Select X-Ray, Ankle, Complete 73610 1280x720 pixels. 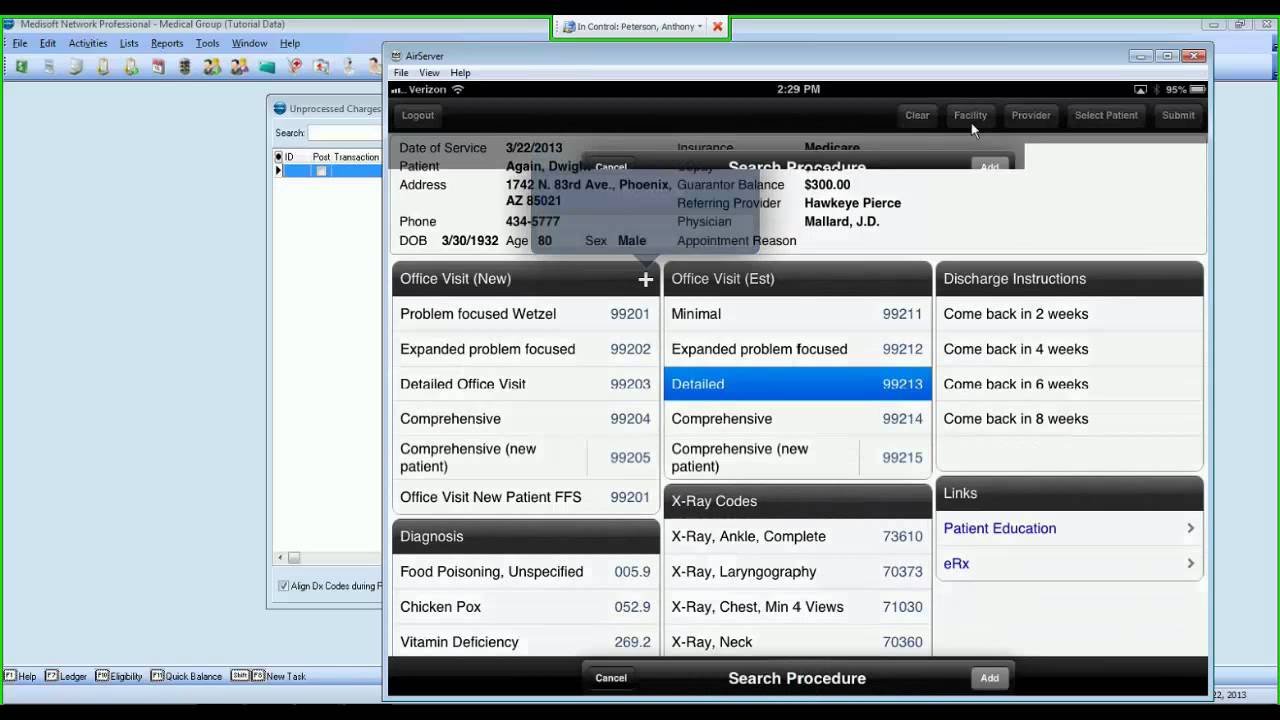pos(797,537)
